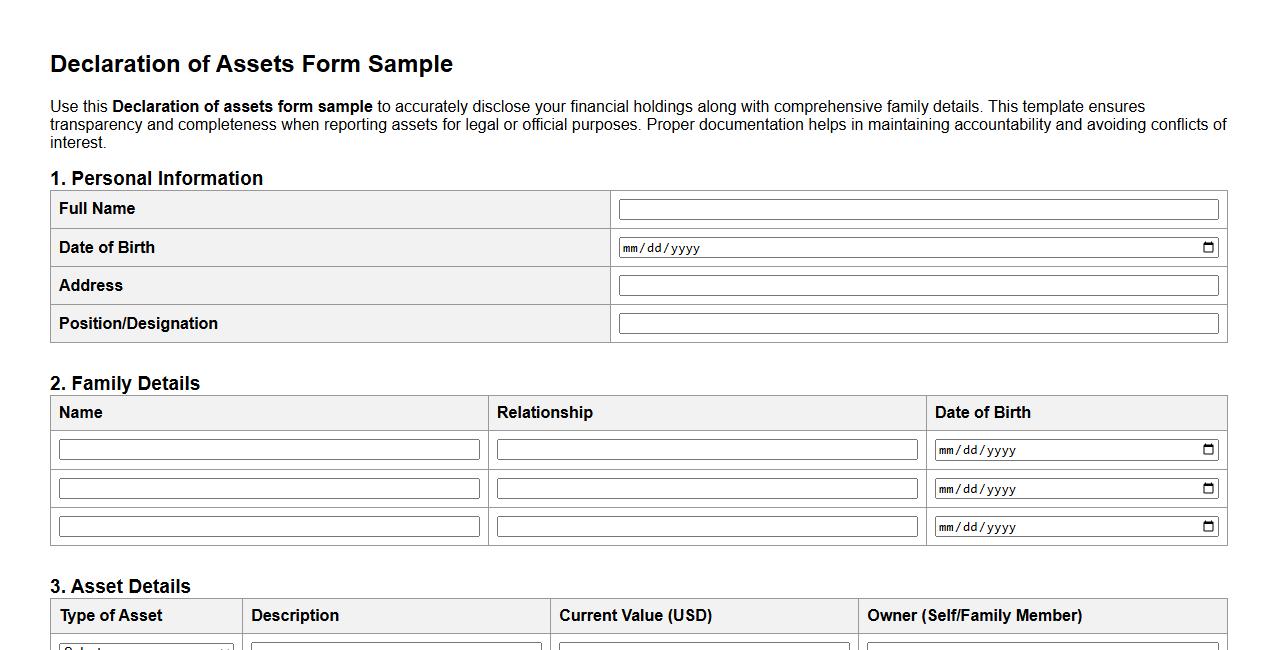This screenshot has height=650, width=1278.
Task: Open the calendar icon on third family row
Action: (1208, 526)
